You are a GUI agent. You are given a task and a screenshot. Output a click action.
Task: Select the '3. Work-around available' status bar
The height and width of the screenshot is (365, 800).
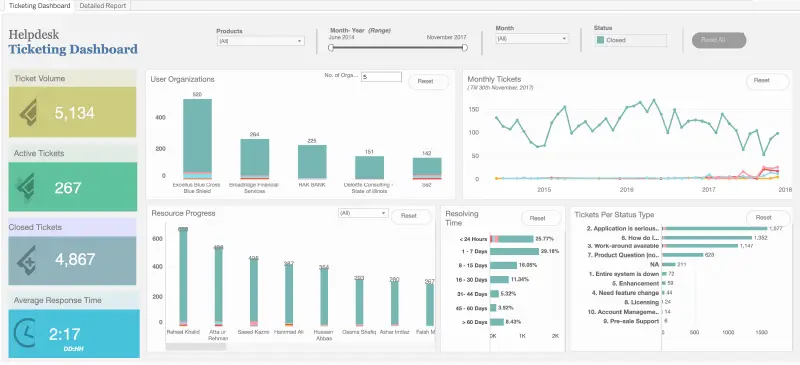(700, 246)
